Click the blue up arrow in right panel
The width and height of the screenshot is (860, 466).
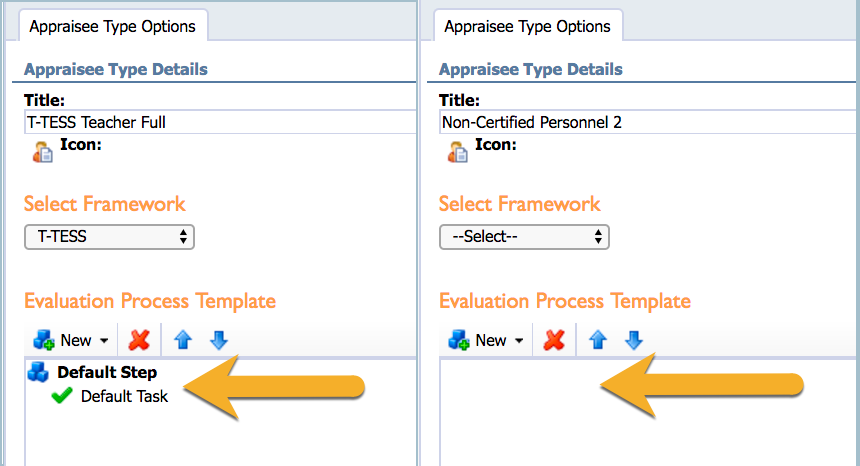click(x=598, y=340)
